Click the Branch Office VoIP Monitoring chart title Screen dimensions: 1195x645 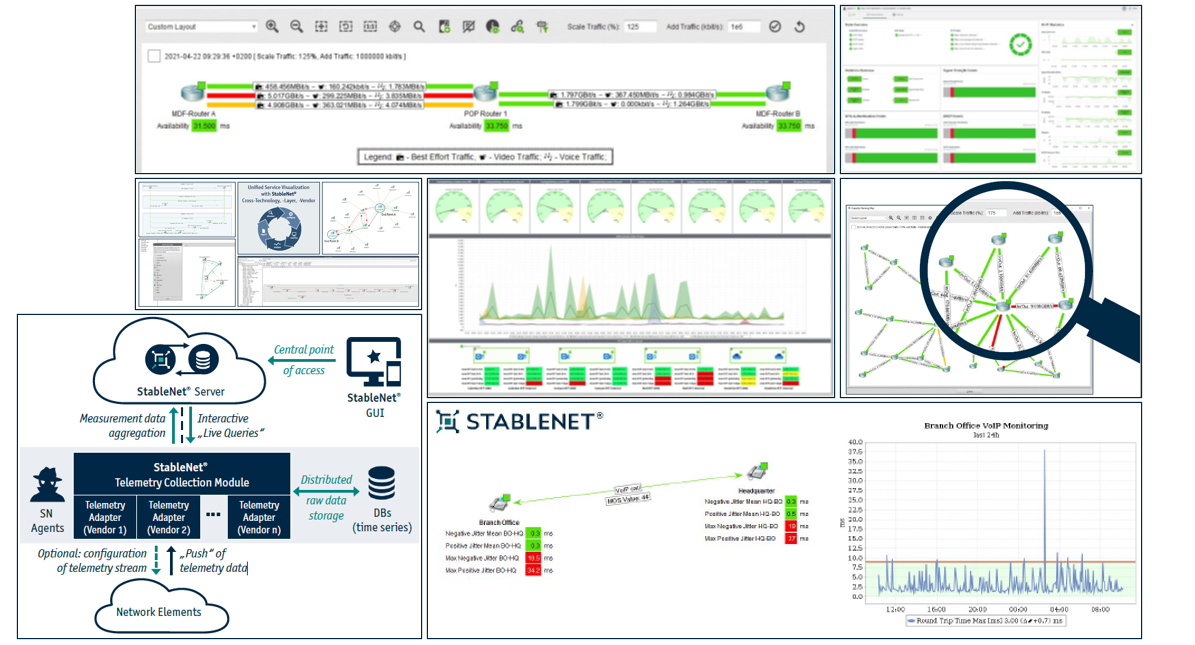click(986, 425)
